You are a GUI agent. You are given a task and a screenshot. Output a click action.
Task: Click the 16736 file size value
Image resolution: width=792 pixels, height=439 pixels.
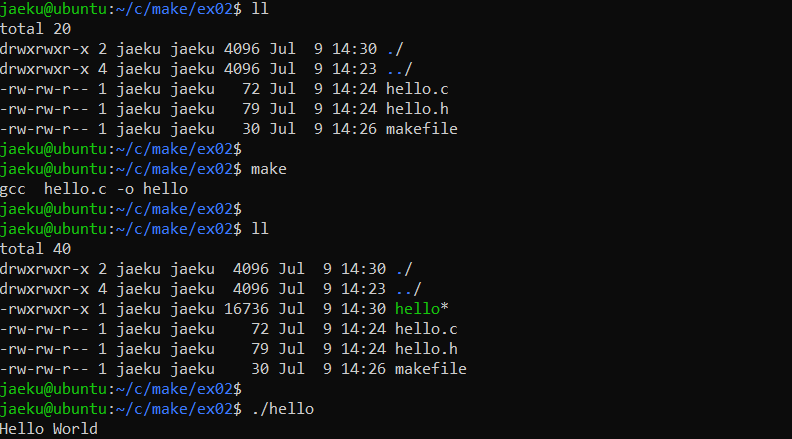255,309
